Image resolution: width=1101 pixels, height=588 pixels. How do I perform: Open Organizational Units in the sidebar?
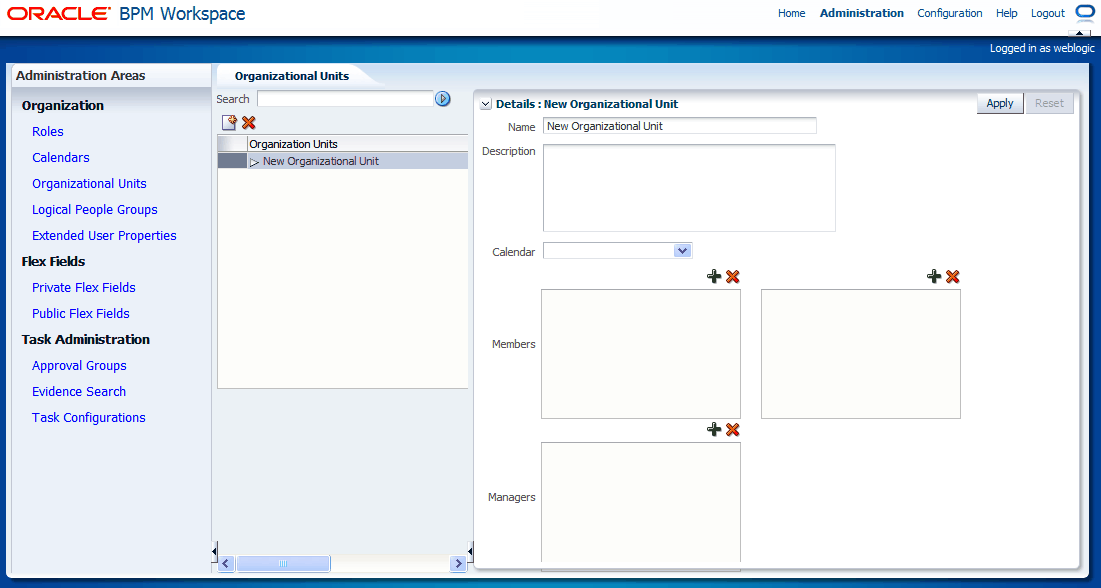[x=89, y=183]
